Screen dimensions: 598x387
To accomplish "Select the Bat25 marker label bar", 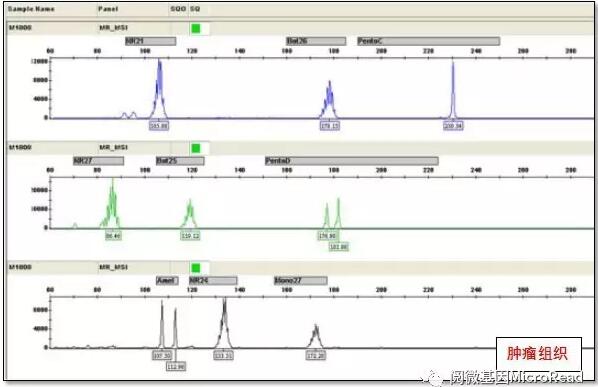I will tap(180, 161).
